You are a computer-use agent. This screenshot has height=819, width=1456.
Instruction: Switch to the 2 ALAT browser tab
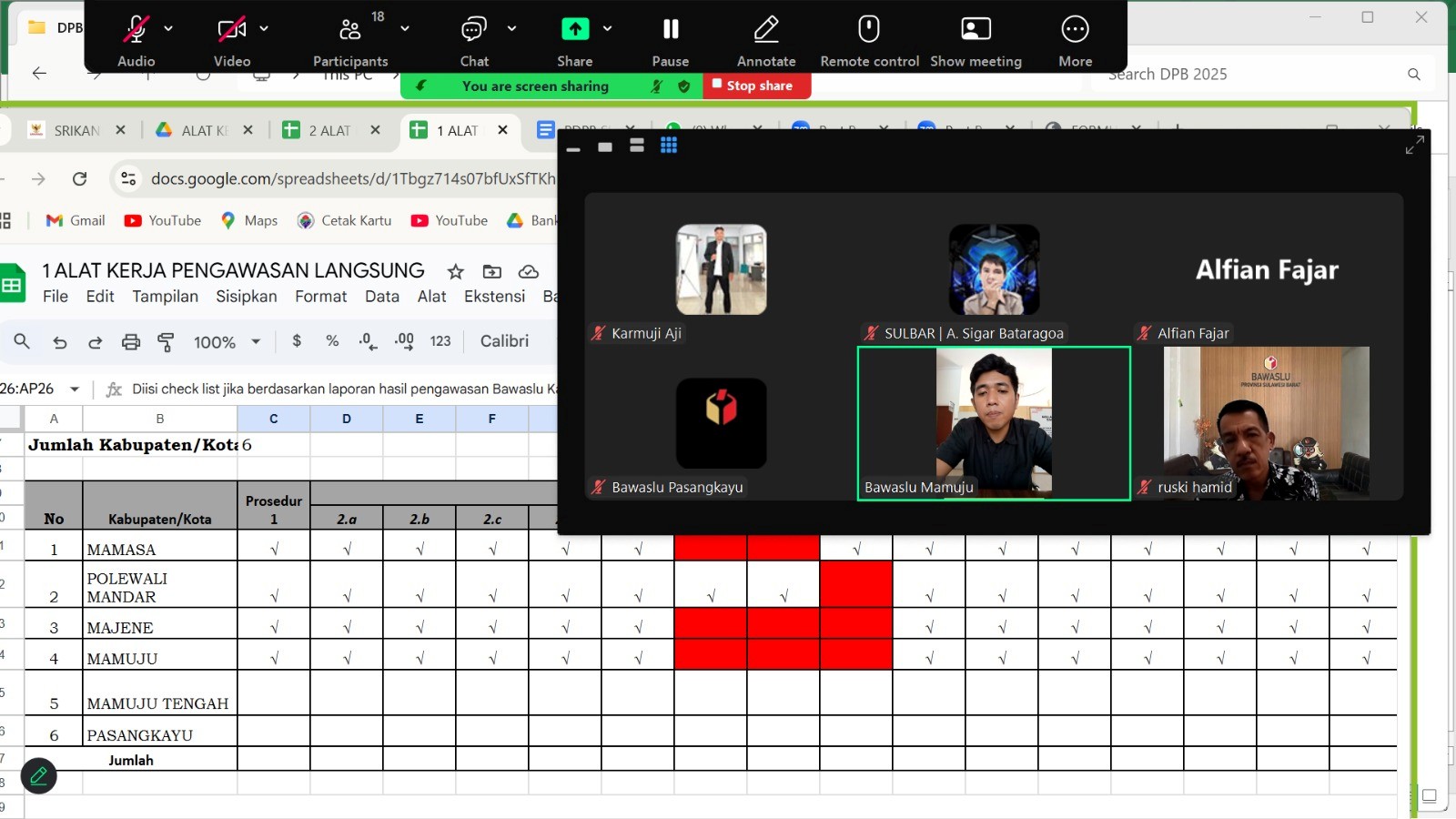(328, 131)
